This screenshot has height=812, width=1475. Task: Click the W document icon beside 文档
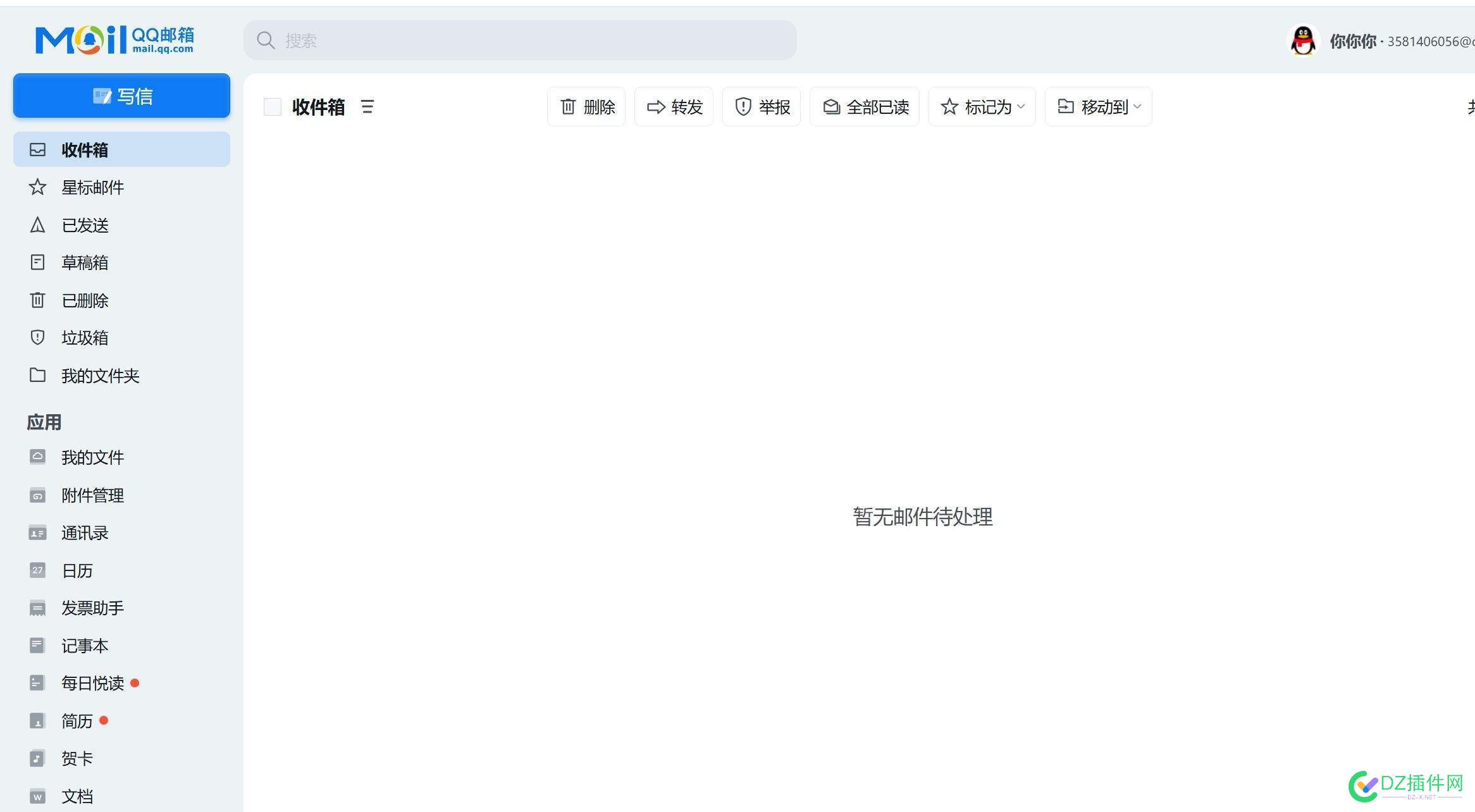[37, 796]
